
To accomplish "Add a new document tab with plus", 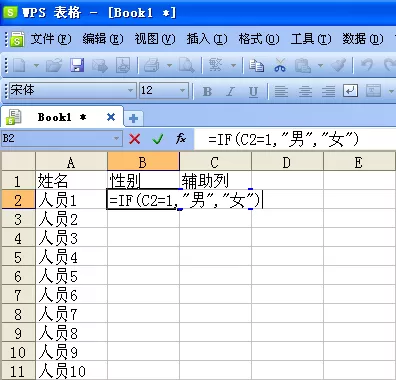I will click(133, 118).
